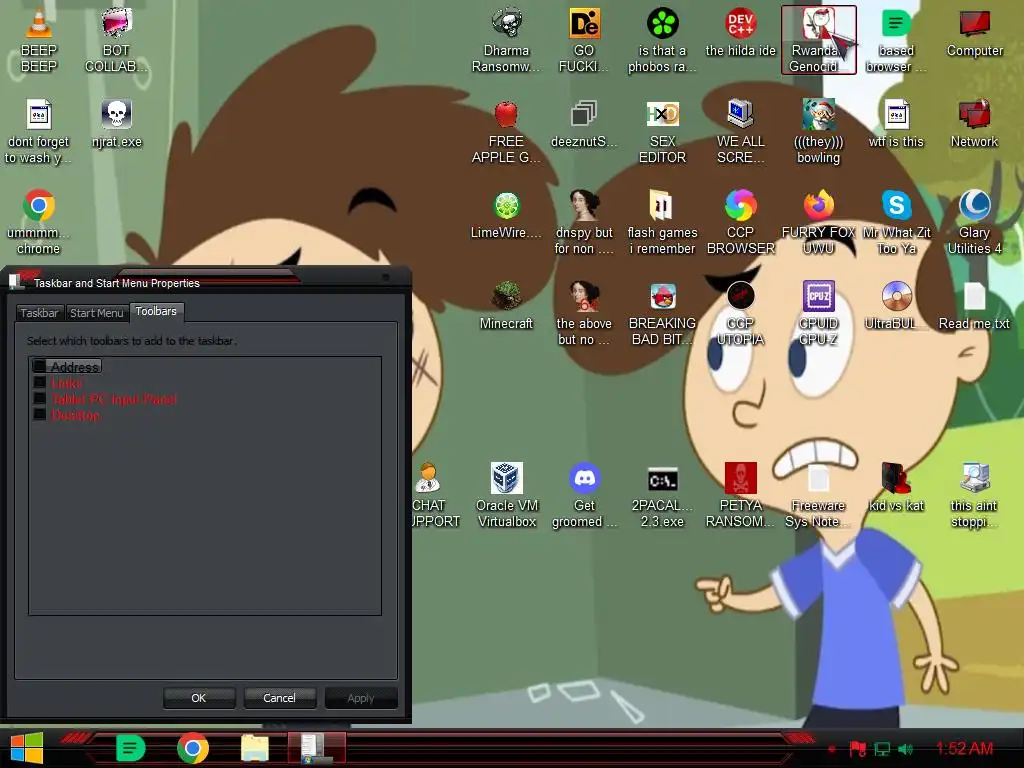The width and height of the screenshot is (1024, 768).
Task: Open the Skype 'Mr What Zit' icon
Action: [896, 222]
